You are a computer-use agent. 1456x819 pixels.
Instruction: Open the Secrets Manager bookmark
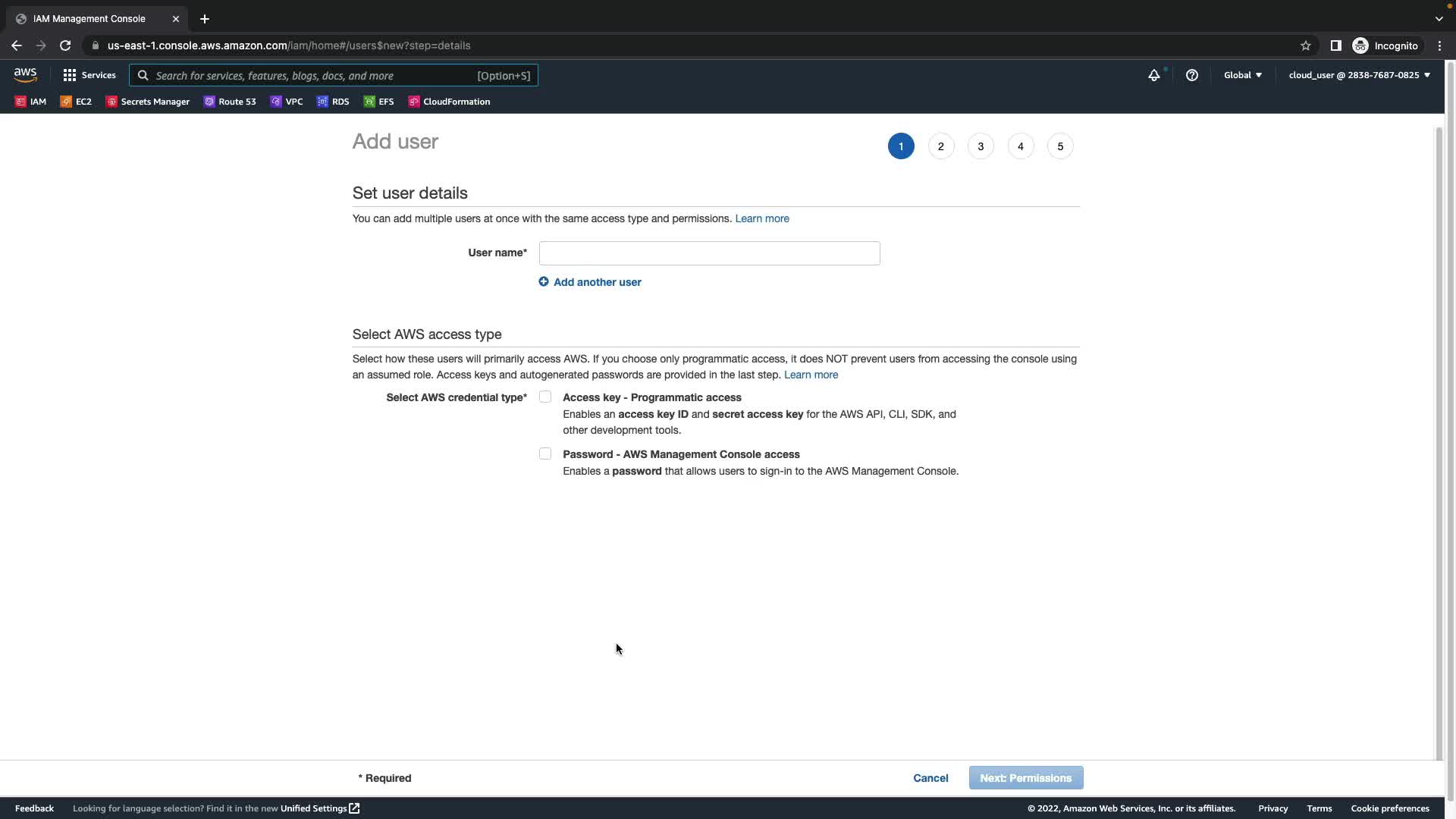(148, 102)
